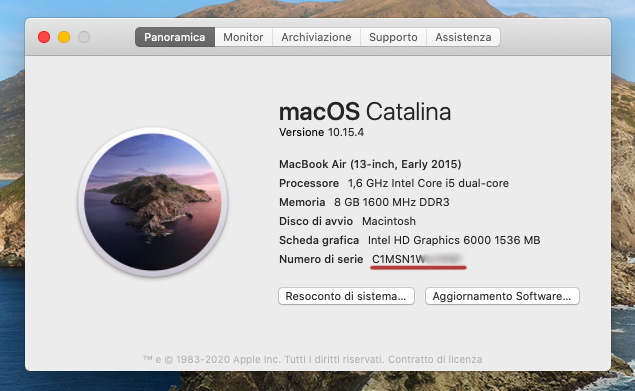
Task: Click the MacBook Air model line
Action: (x=370, y=164)
